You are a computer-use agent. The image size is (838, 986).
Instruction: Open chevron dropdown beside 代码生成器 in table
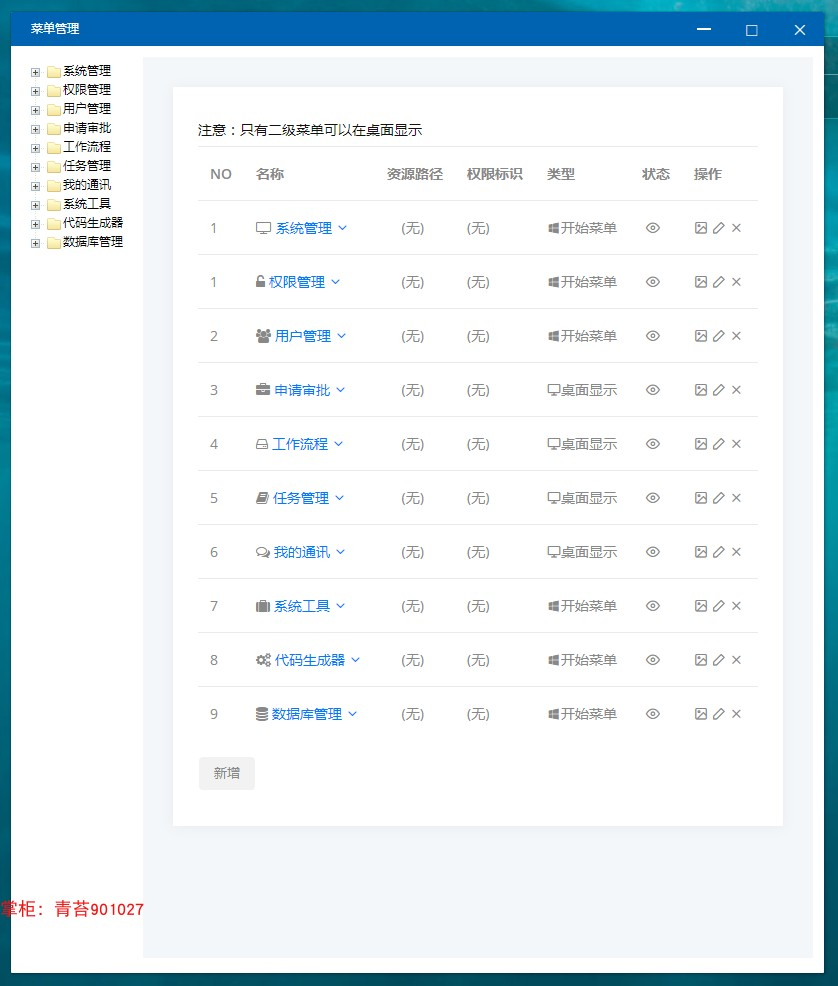coord(355,660)
